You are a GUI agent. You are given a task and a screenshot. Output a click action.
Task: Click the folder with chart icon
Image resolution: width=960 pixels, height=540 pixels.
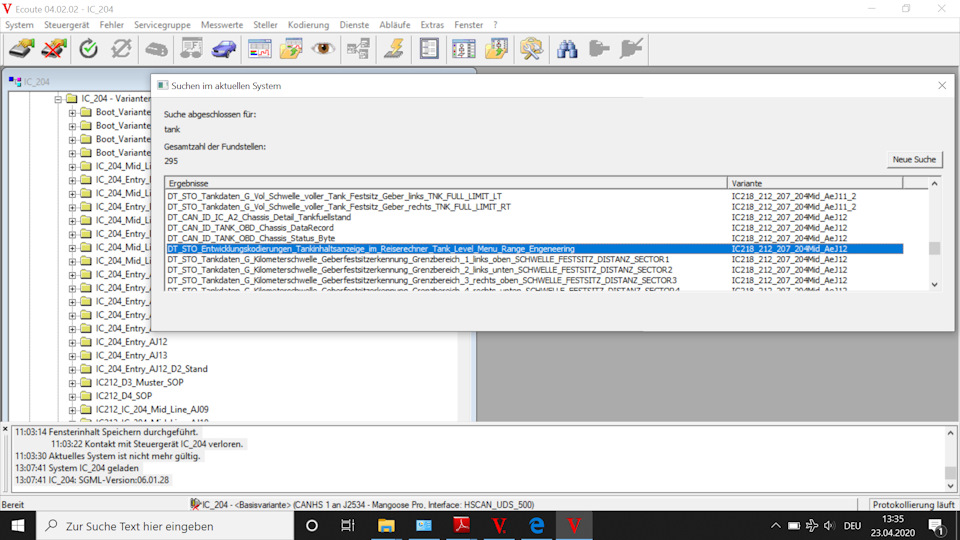291,48
